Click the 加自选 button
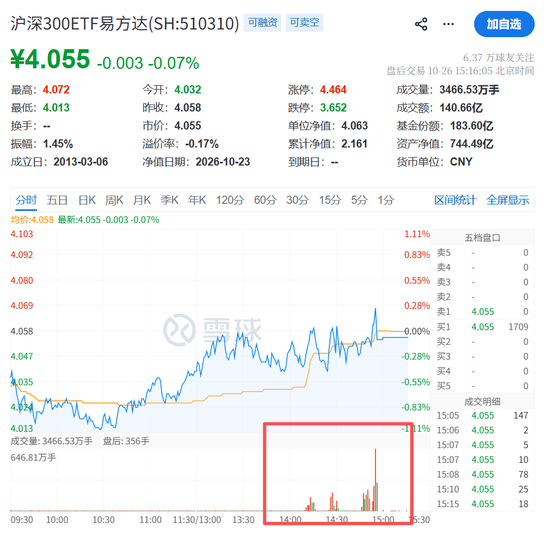 point(504,24)
